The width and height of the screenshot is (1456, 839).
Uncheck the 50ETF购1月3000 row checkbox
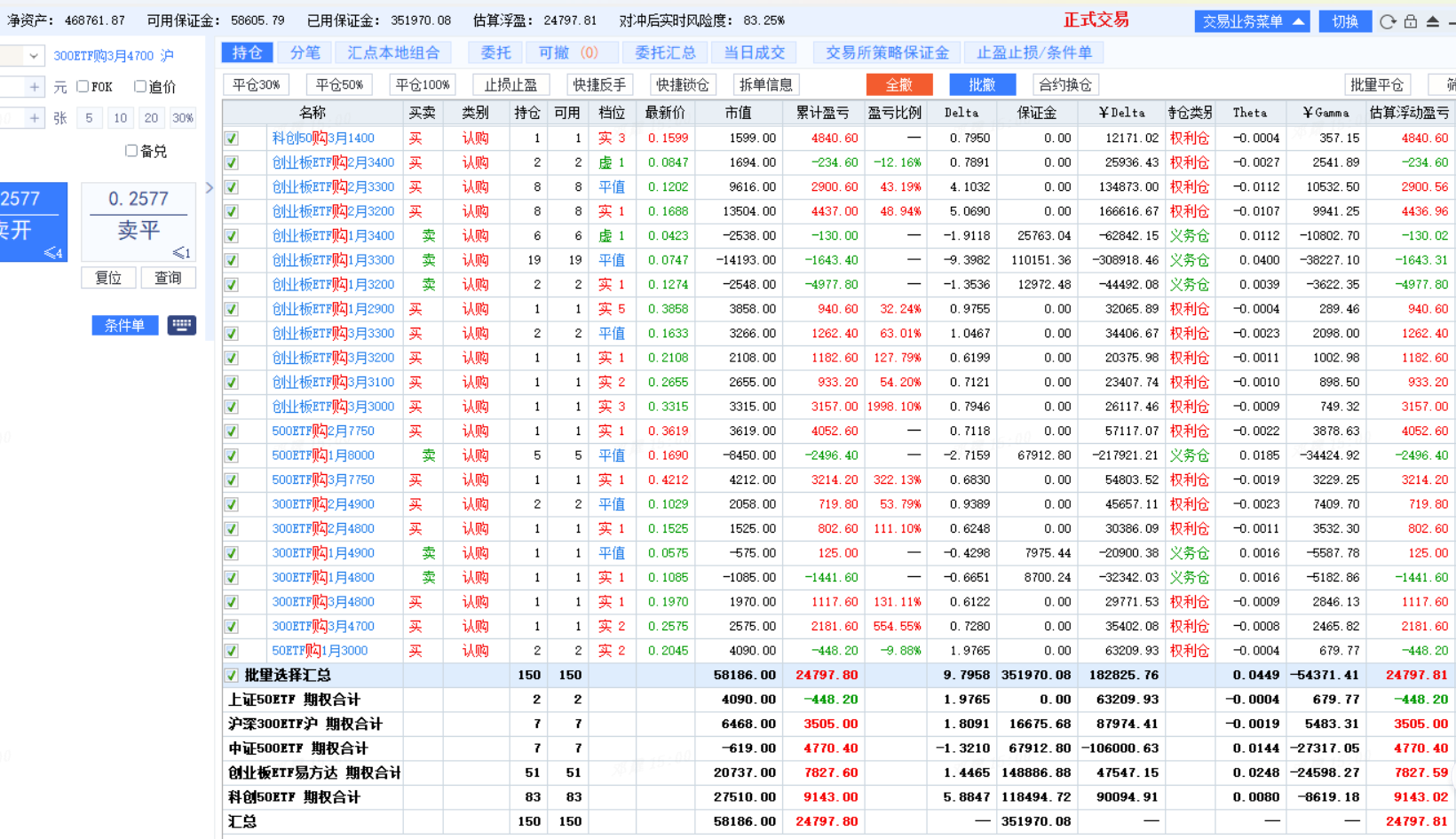(232, 651)
